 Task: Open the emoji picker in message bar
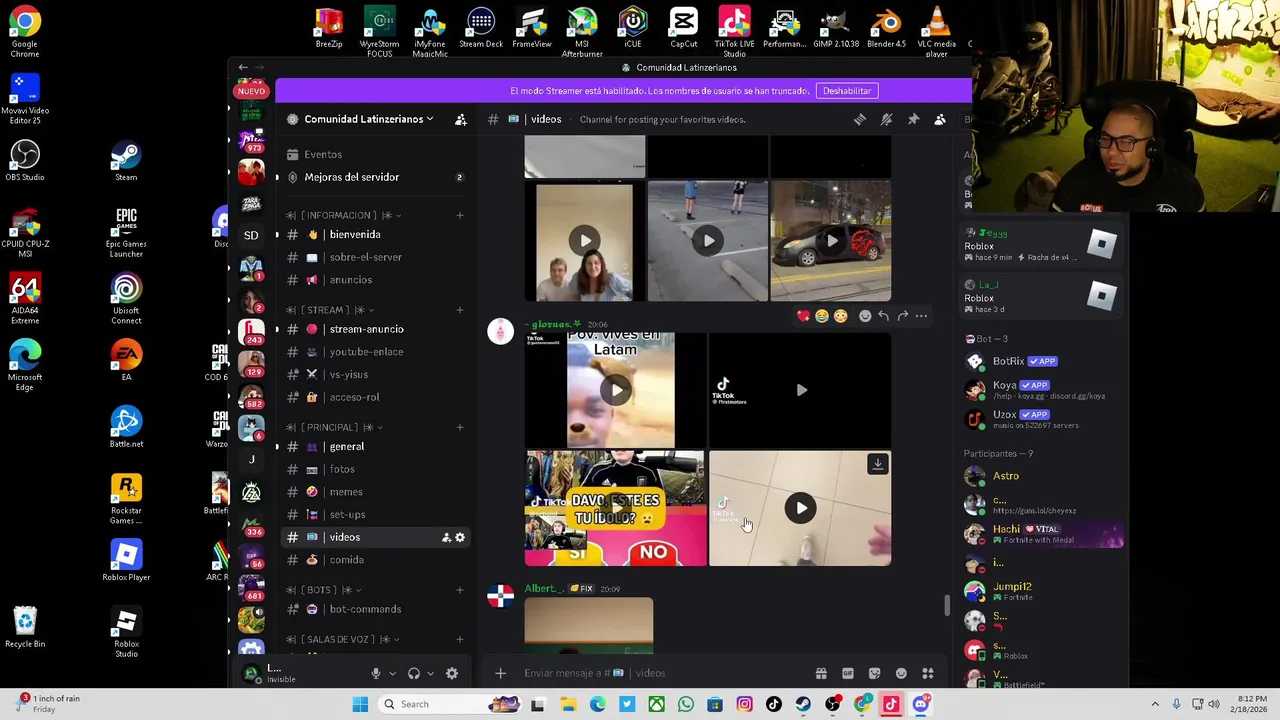point(901,673)
